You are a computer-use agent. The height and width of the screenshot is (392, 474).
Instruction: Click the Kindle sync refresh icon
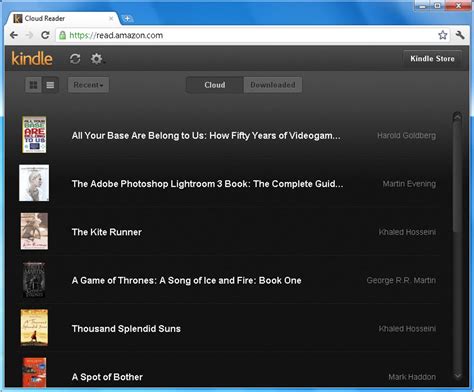[75, 59]
